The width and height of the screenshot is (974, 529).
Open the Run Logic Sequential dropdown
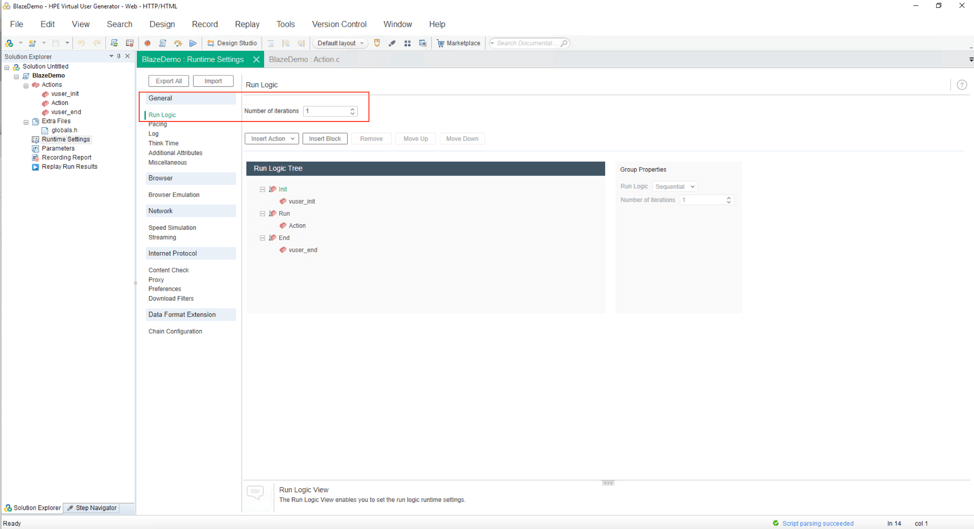point(675,186)
